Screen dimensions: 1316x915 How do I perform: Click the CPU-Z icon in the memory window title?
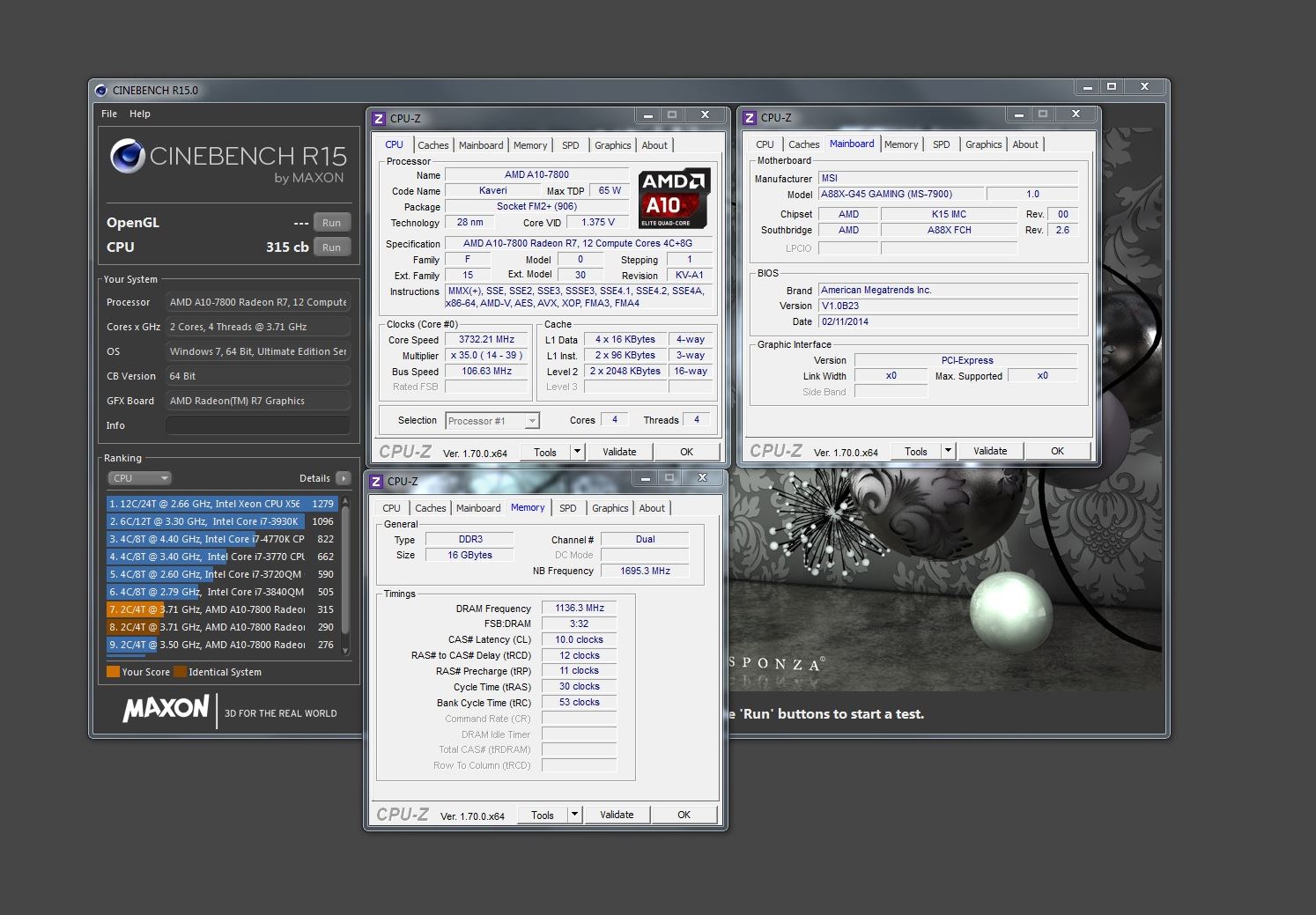click(x=376, y=481)
